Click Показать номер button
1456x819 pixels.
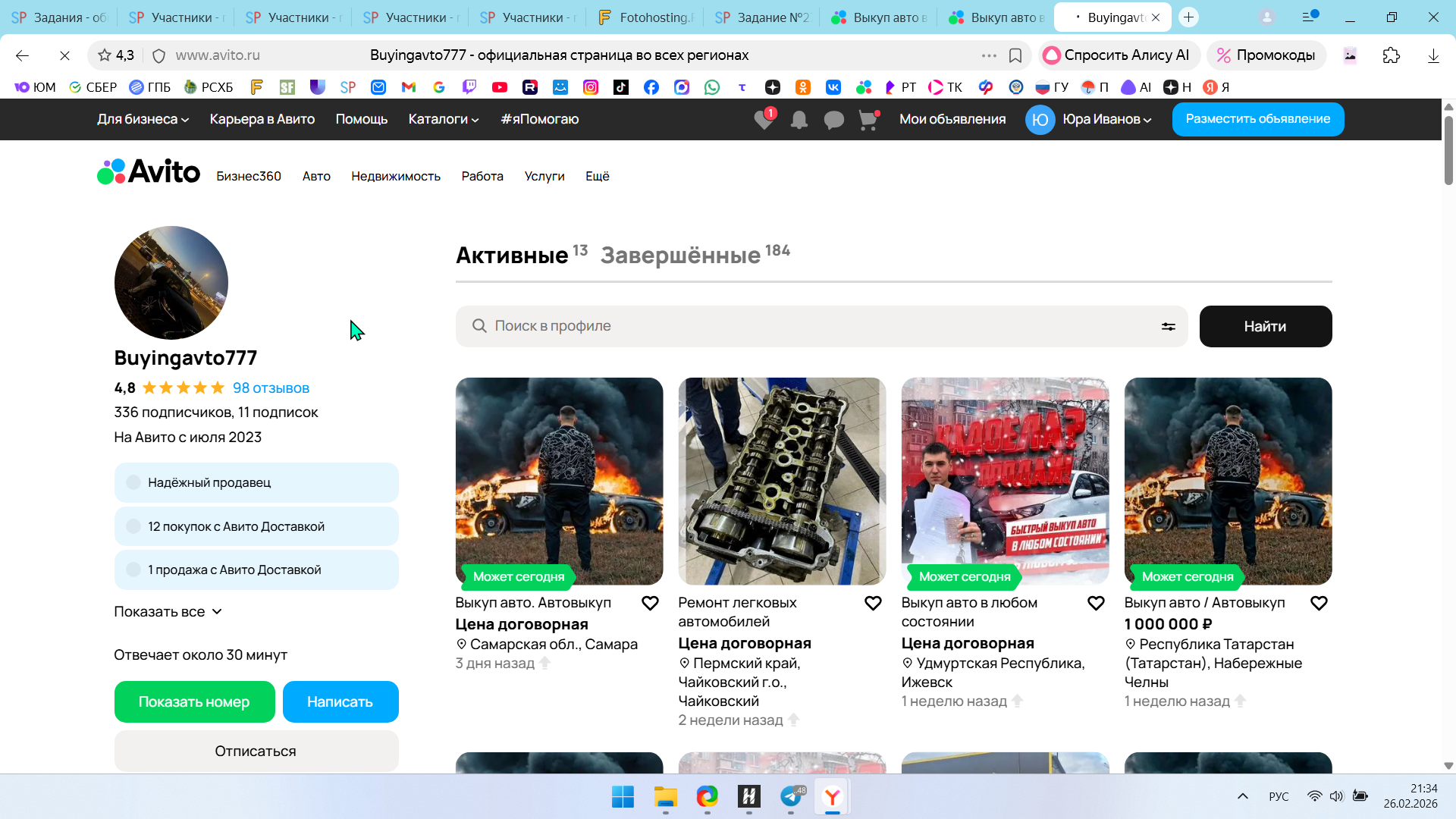click(194, 701)
